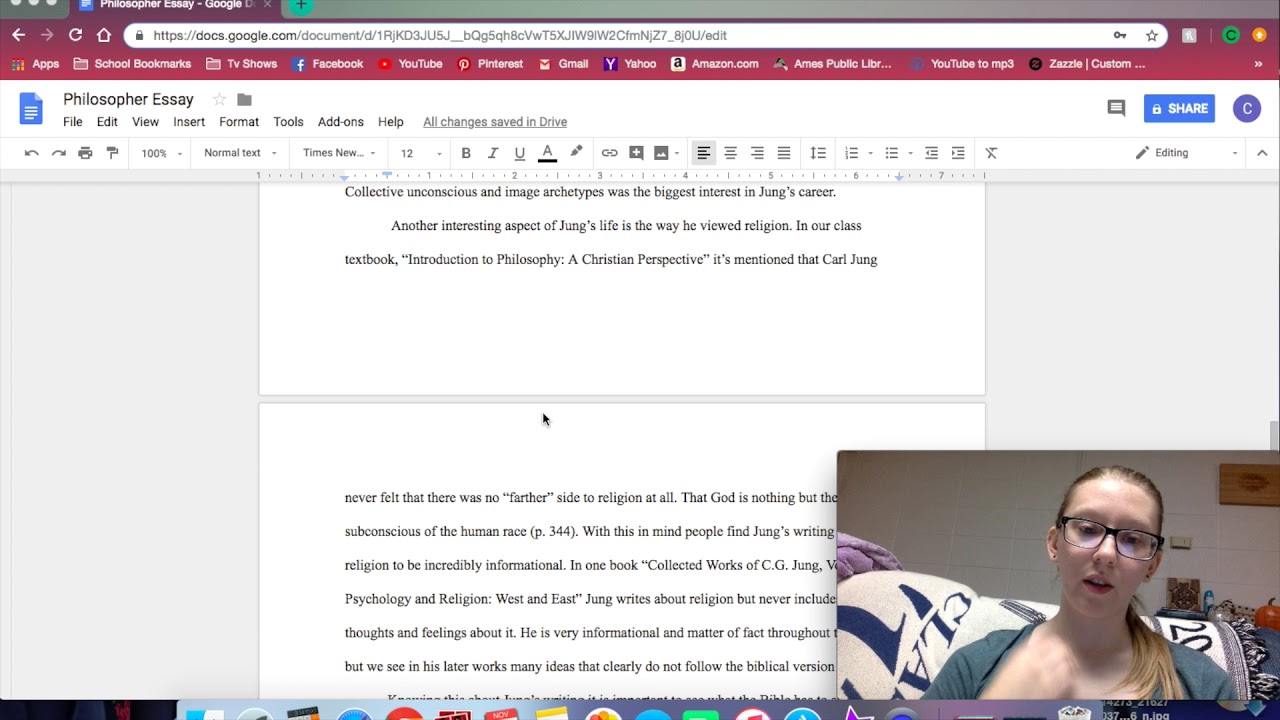Toggle bulleted list formatting
This screenshot has height=720, width=1280.
point(892,153)
